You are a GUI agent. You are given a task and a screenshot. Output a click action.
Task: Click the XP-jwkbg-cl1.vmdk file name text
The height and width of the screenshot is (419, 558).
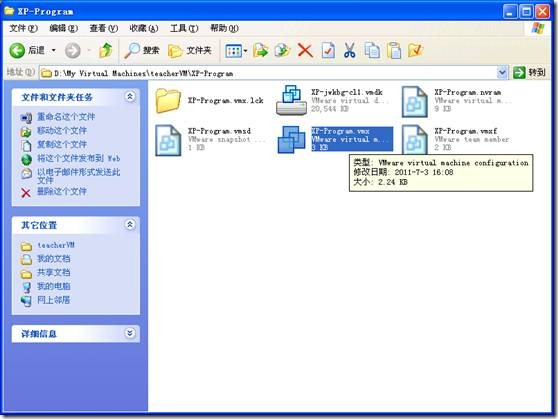click(x=347, y=92)
